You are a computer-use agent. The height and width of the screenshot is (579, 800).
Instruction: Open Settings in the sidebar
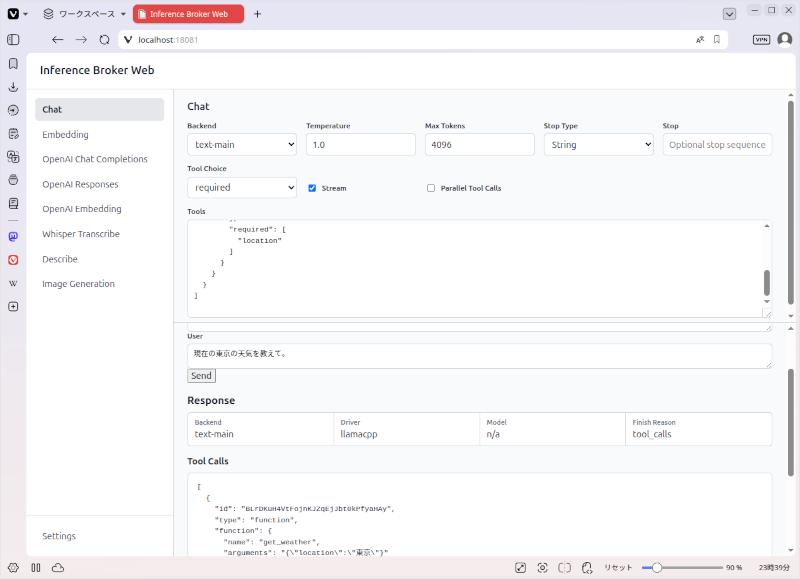coord(59,536)
